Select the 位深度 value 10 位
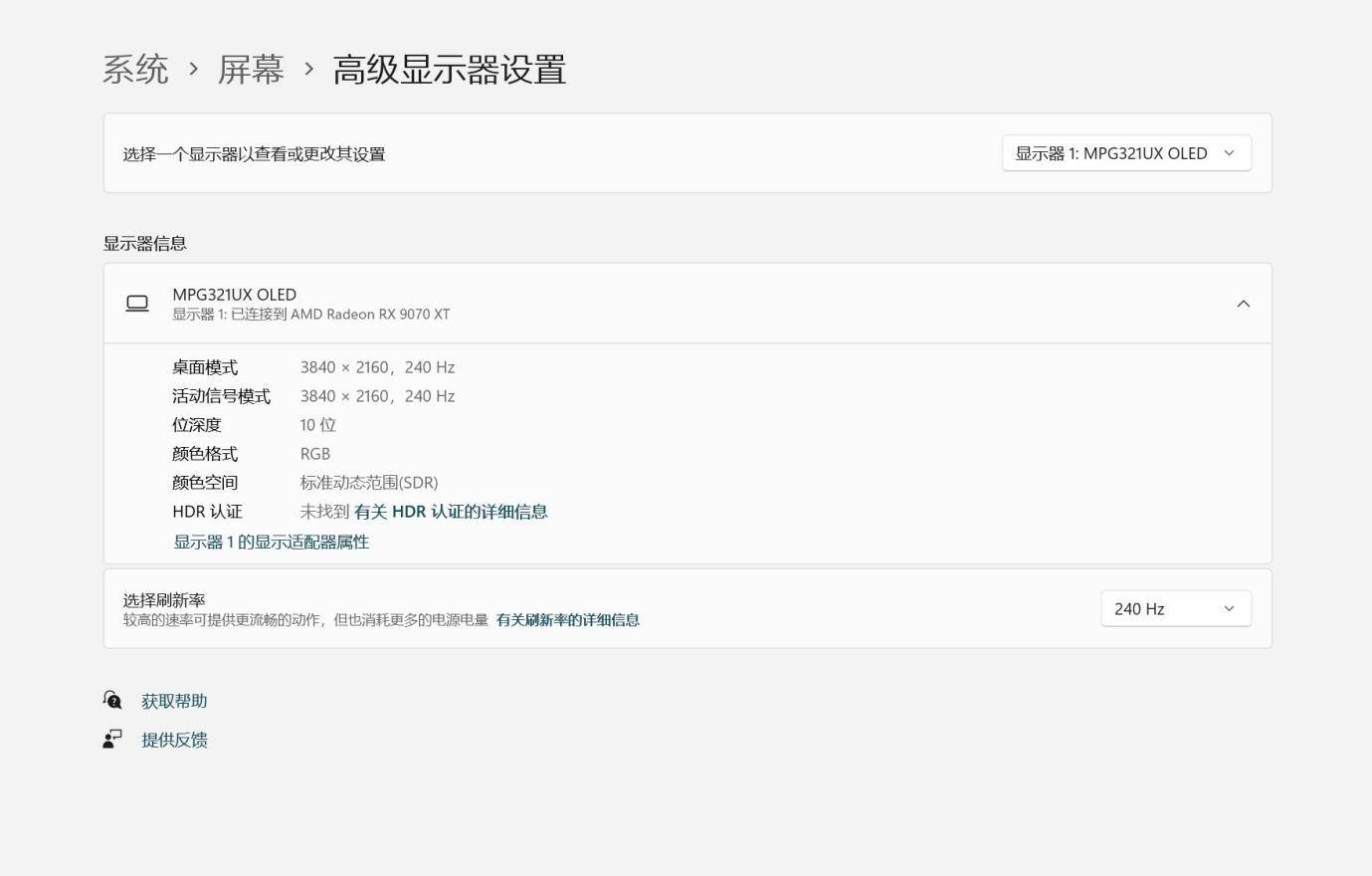Viewport: 1372px width, 876px height. click(x=318, y=425)
